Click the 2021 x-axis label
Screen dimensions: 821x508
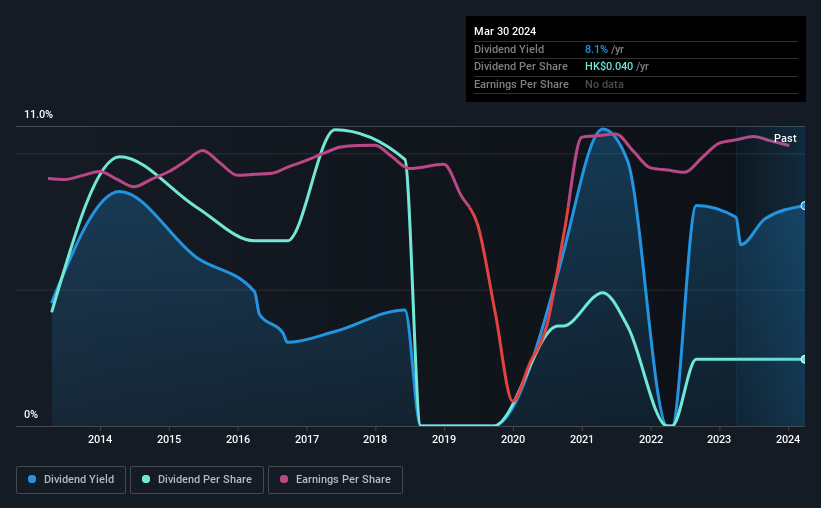582,439
